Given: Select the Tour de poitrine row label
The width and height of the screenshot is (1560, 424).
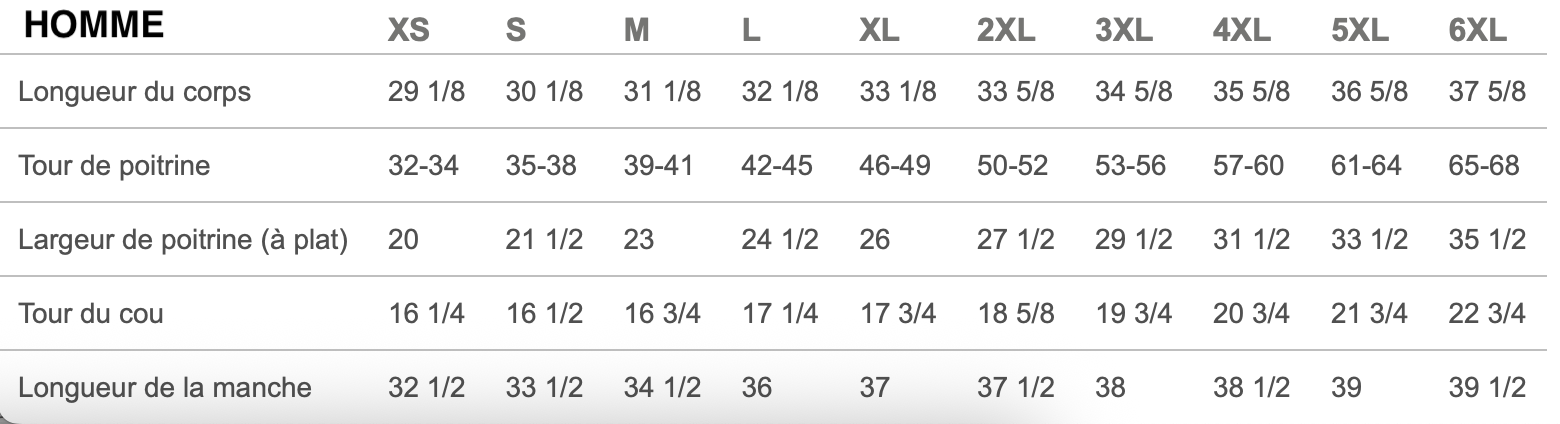Looking at the screenshot, I should (114, 165).
